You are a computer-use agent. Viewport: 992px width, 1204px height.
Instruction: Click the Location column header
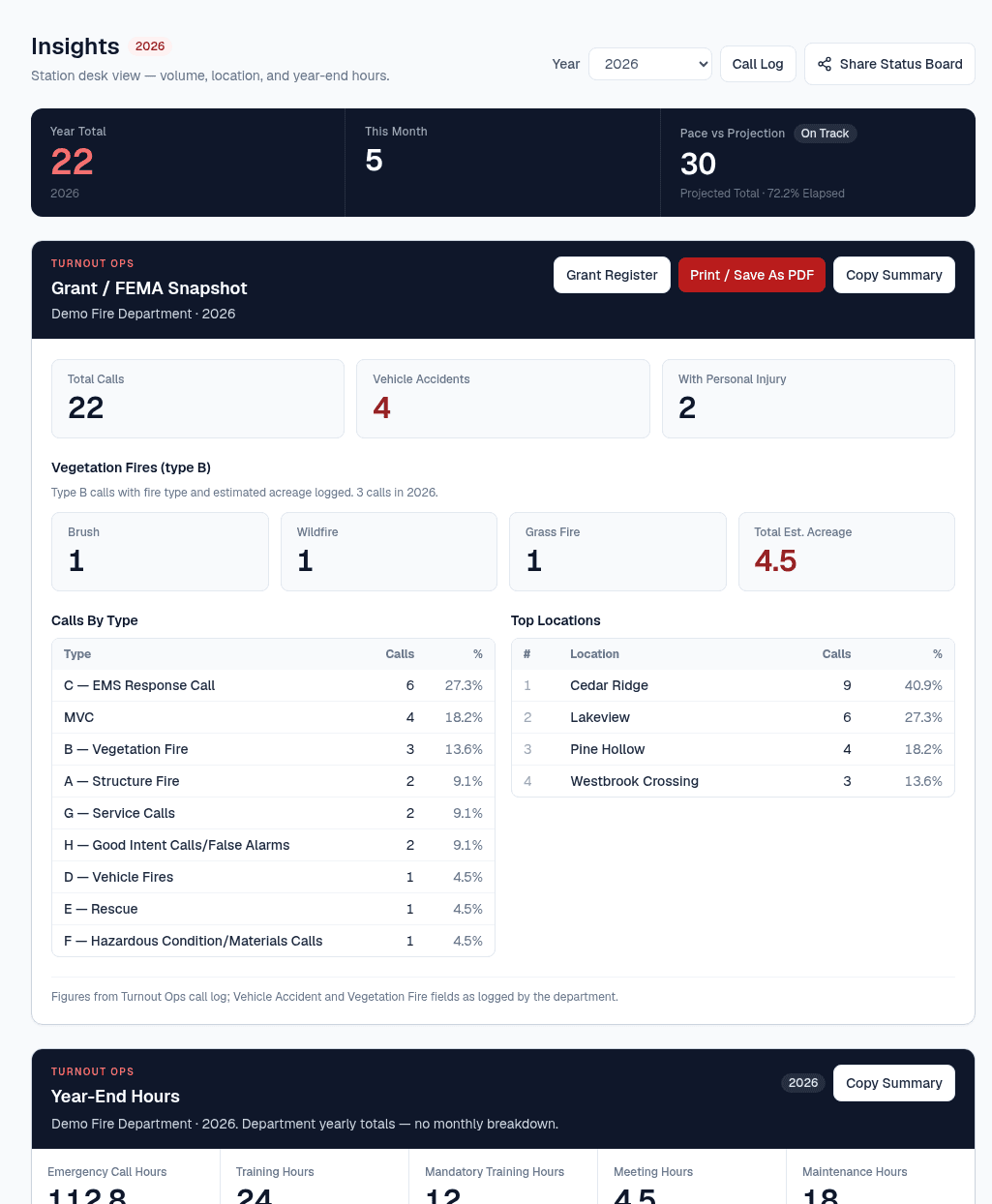594,654
